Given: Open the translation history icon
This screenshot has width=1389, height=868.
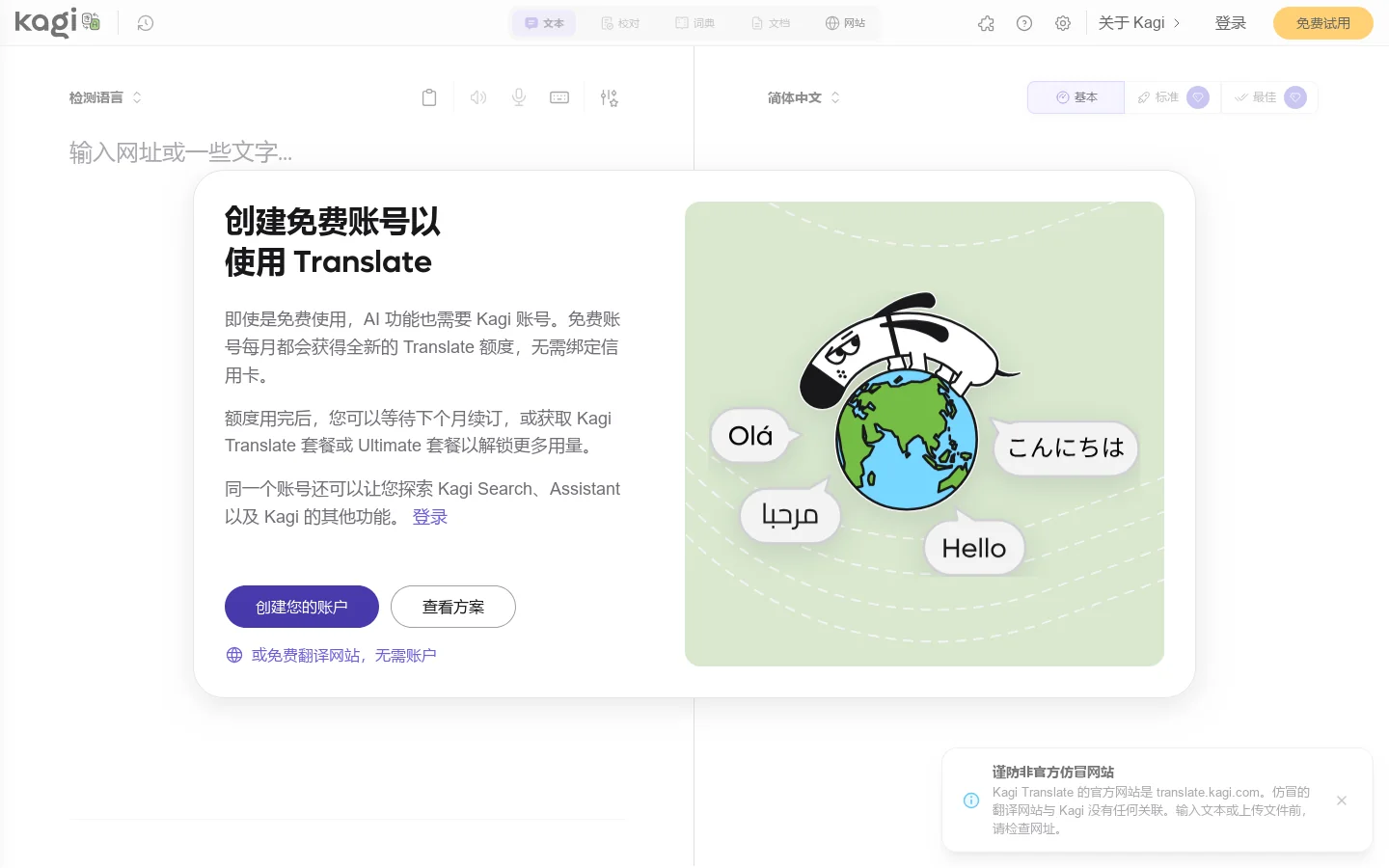Looking at the screenshot, I should (x=146, y=23).
